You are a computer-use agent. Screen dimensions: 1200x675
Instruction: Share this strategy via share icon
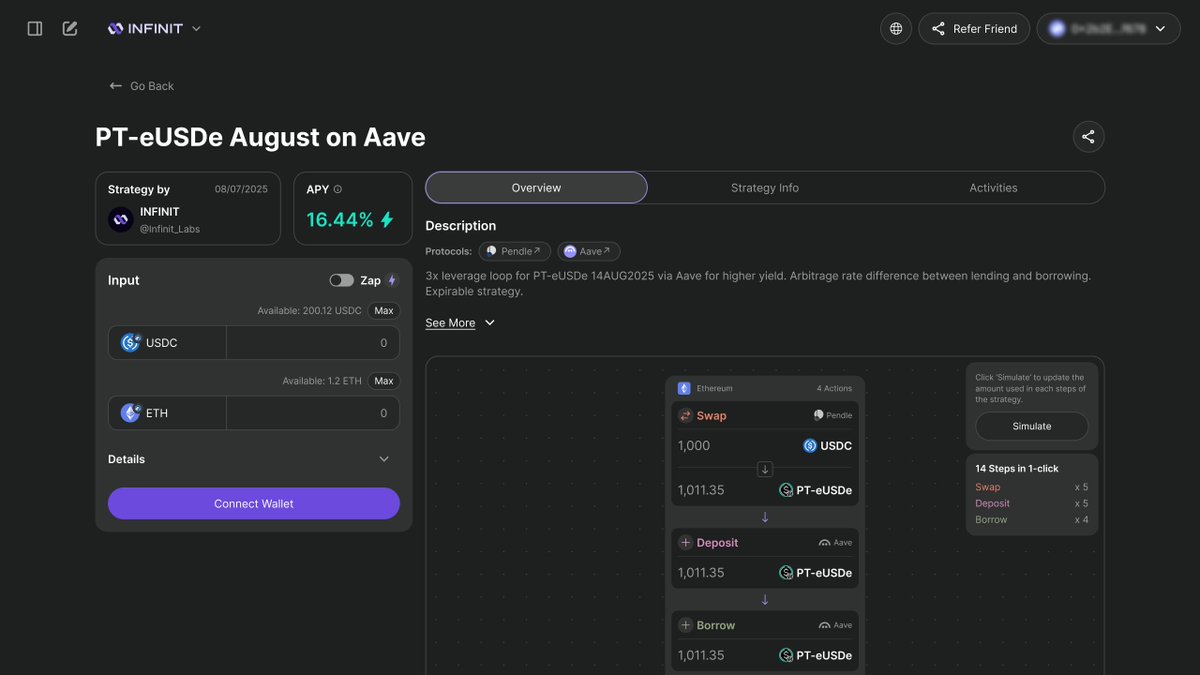[x=1088, y=137]
